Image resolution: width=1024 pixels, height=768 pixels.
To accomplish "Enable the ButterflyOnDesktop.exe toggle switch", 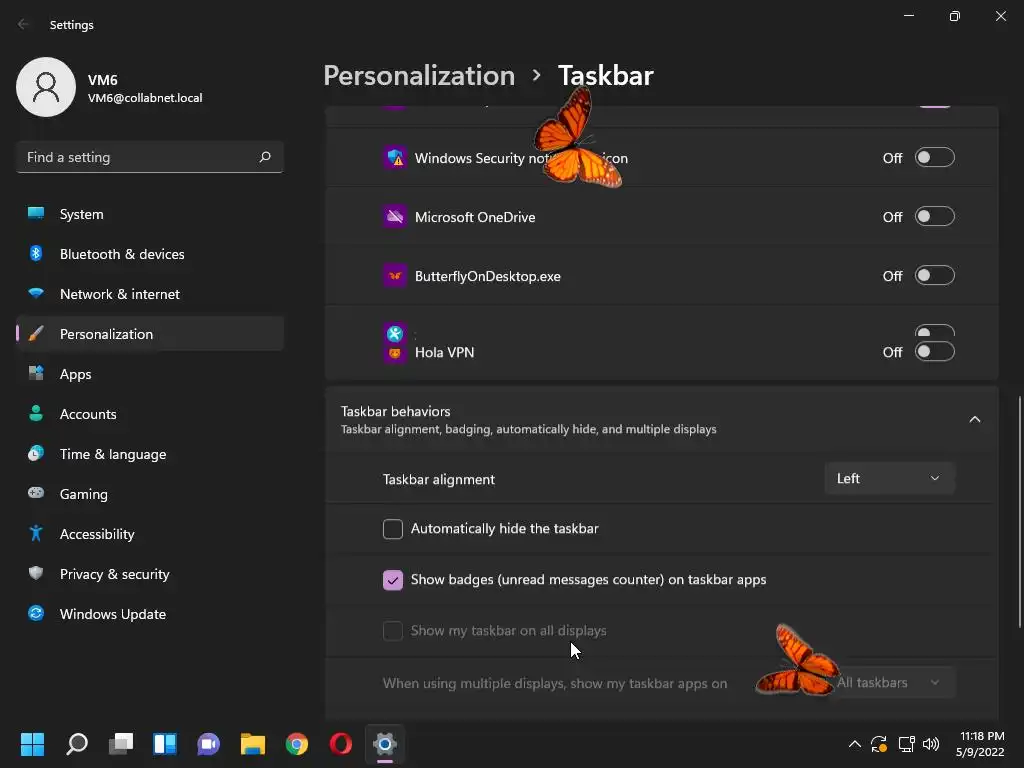I will click(934, 276).
